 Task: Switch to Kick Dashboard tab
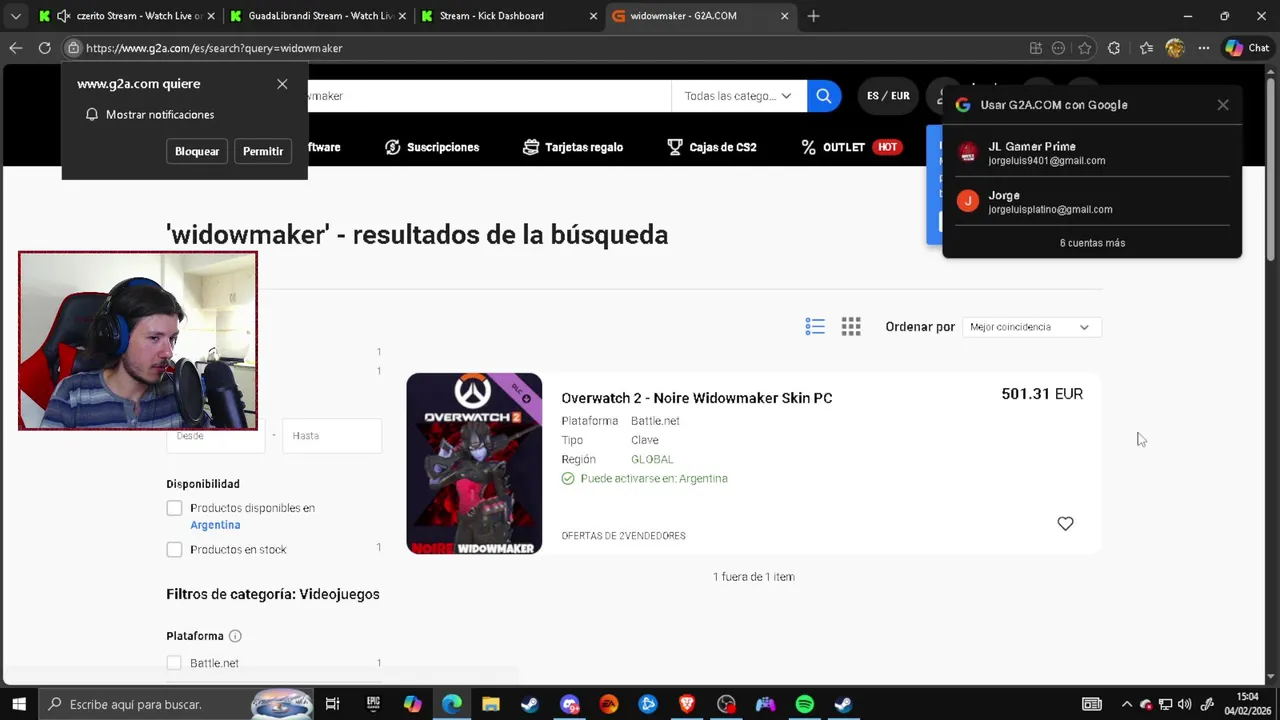[x=509, y=16]
